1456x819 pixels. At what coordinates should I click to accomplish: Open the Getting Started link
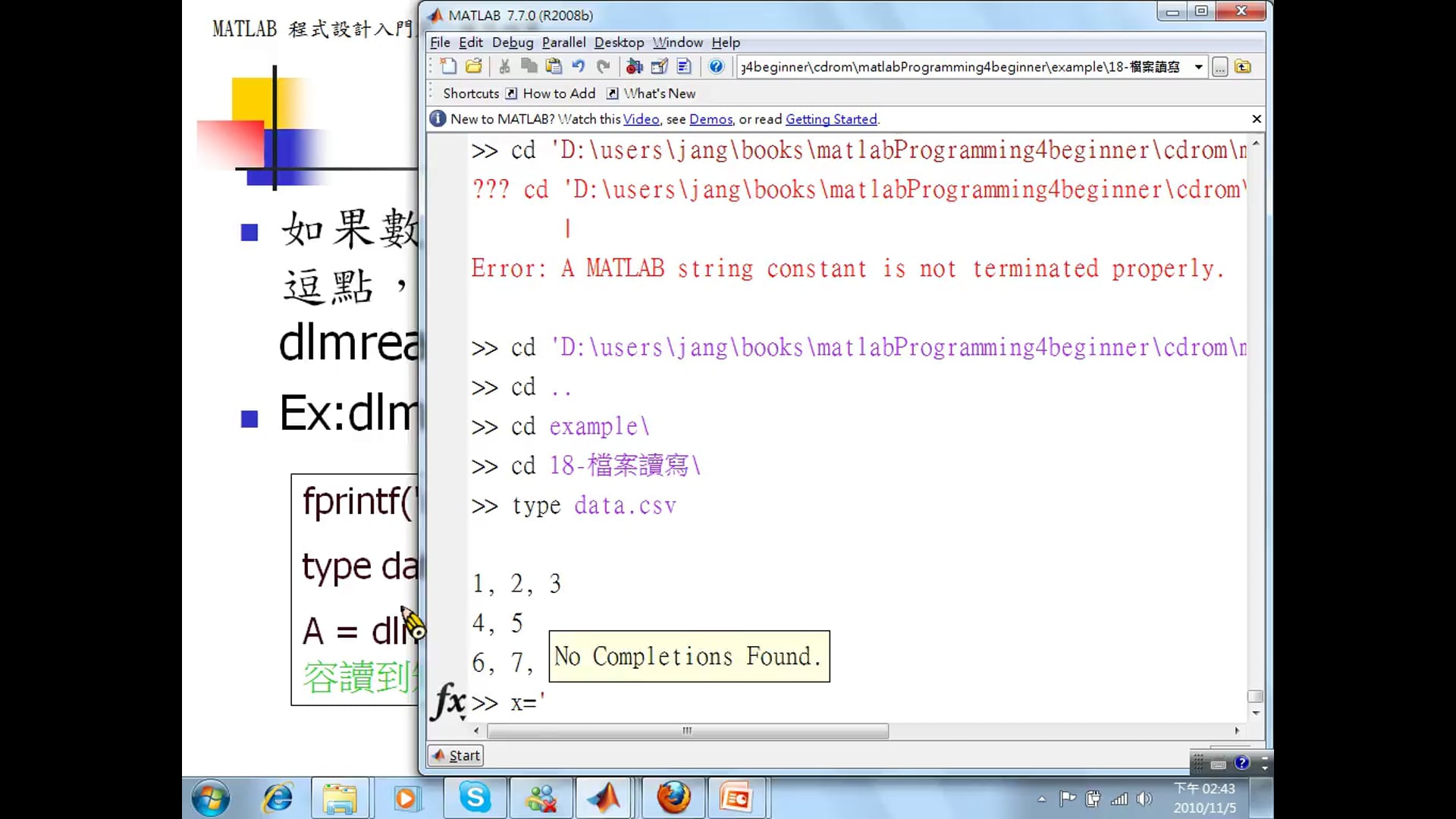point(831,119)
